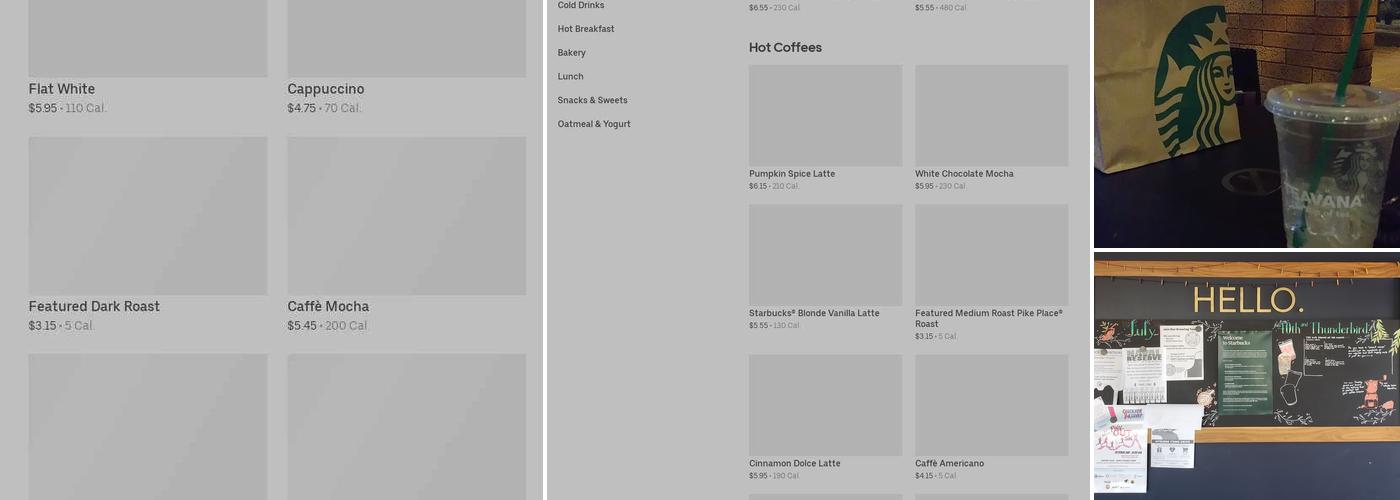Click the $4.75 • 70 Cal. Cappuccino price
Image resolution: width=1400 pixels, height=500 pixels.
coord(324,108)
